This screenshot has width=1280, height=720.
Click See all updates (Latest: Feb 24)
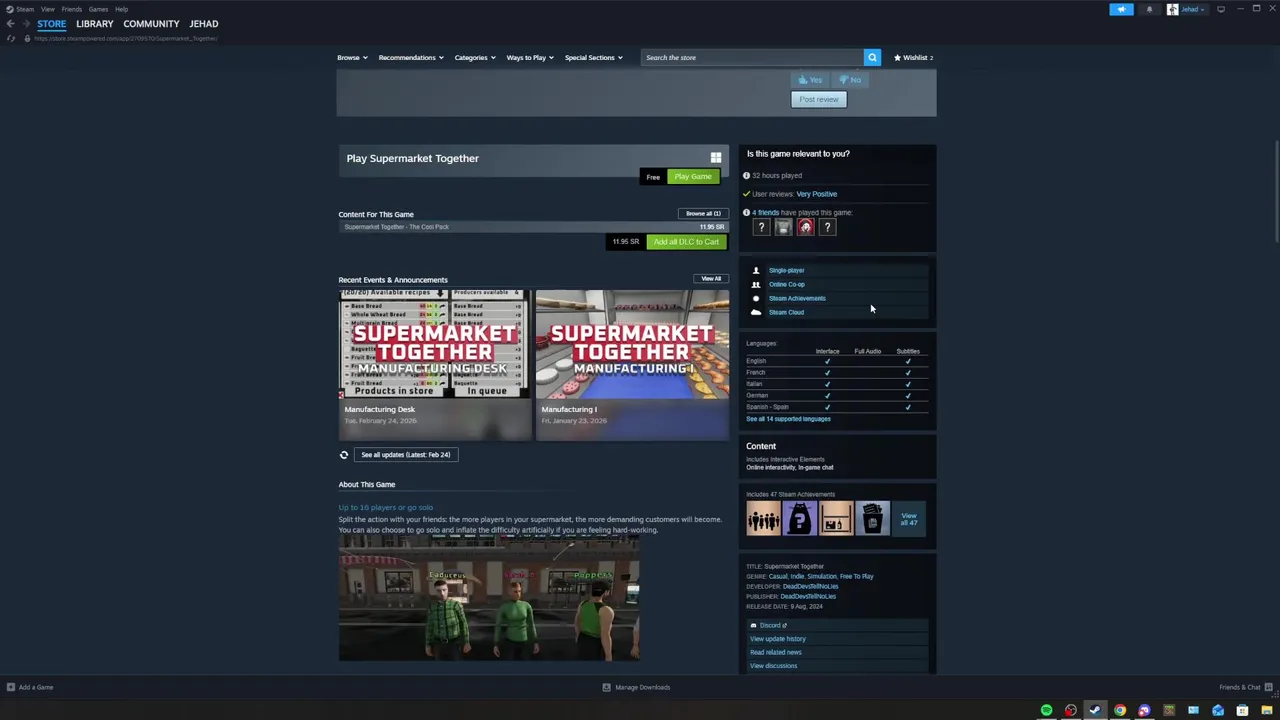[x=405, y=455]
